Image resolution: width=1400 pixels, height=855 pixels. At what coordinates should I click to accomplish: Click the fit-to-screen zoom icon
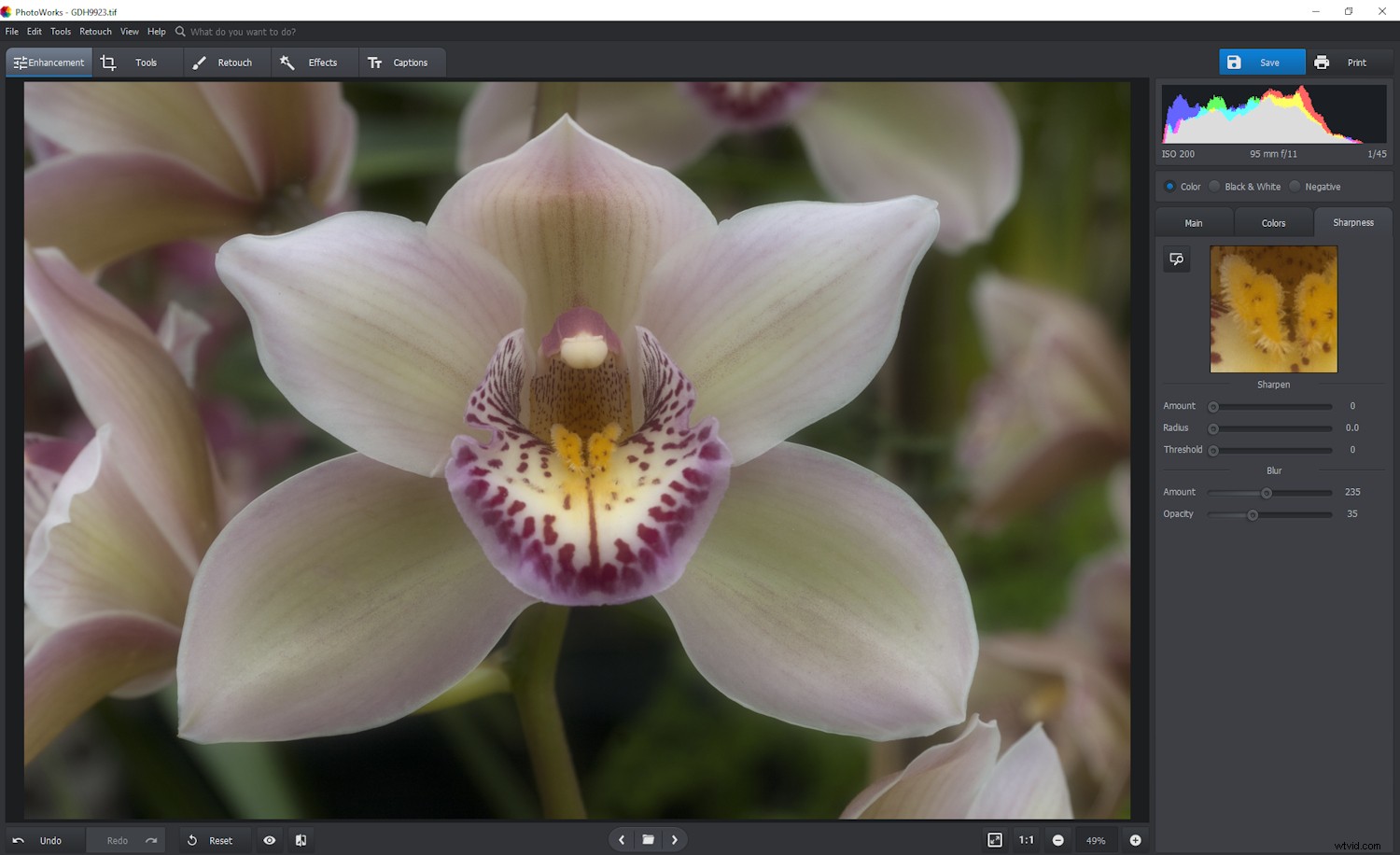(x=994, y=839)
